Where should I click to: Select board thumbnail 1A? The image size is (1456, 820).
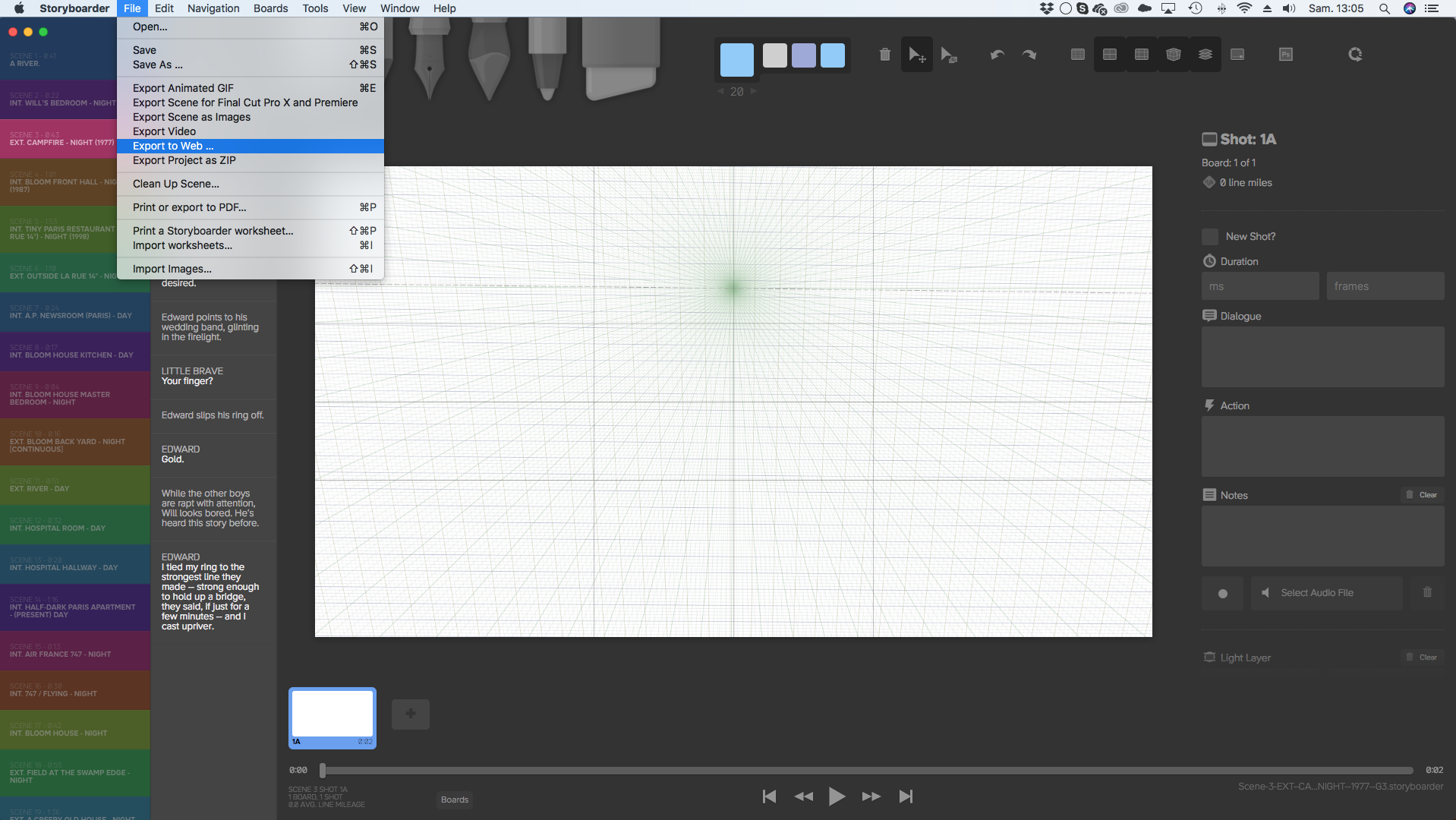pyautogui.click(x=332, y=718)
